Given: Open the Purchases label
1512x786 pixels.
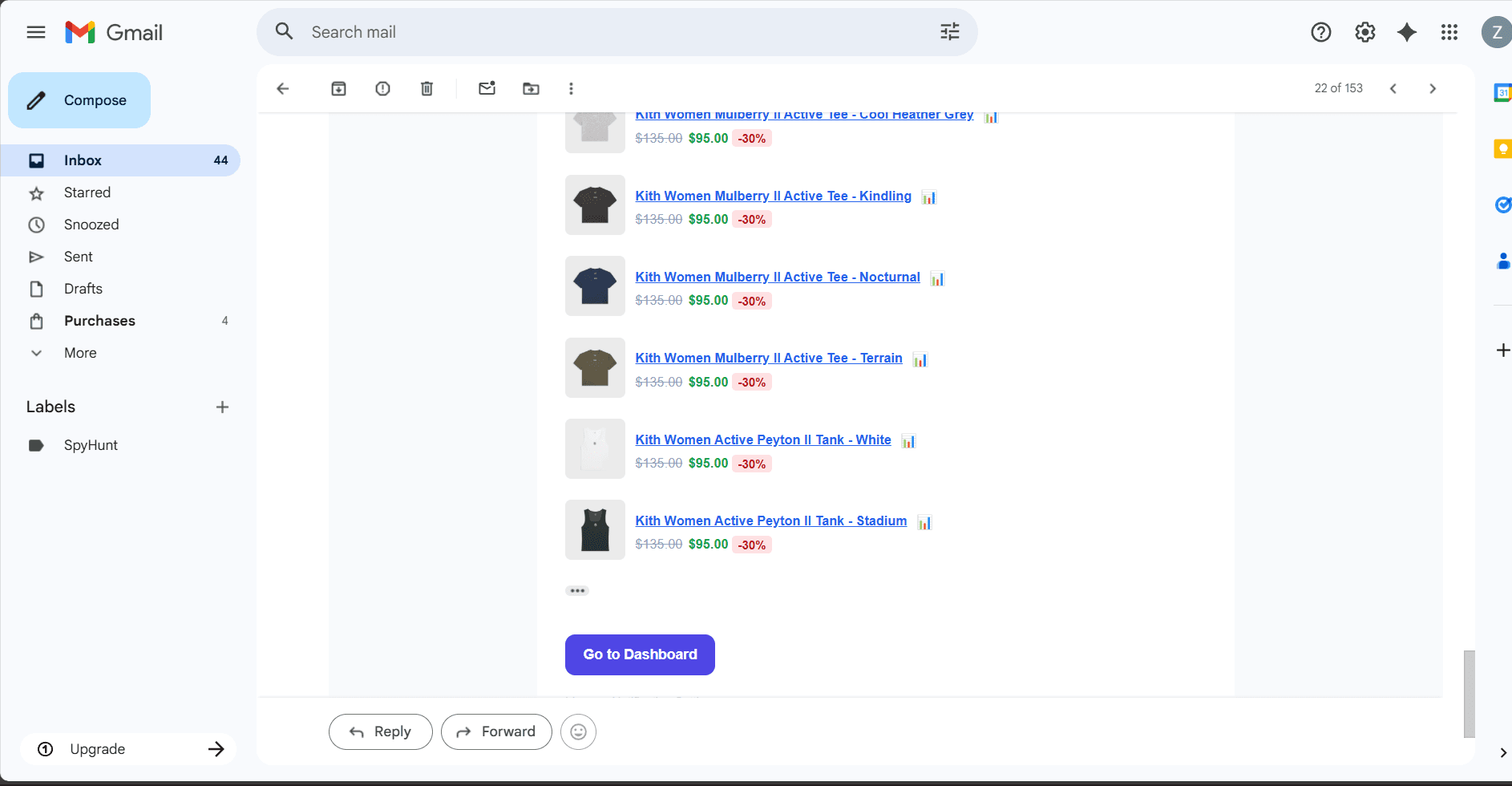Looking at the screenshot, I should tap(99, 321).
